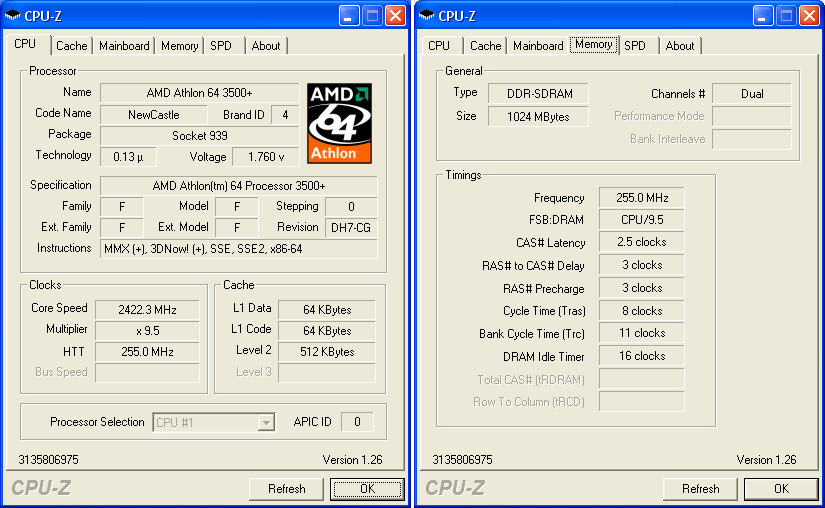825x508 pixels.
Task: Click the CPU-Z app icon in right window title bar
Action: coord(427,16)
